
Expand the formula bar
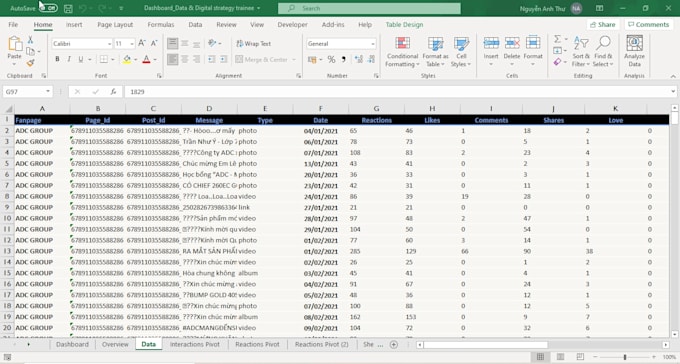point(673,92)
